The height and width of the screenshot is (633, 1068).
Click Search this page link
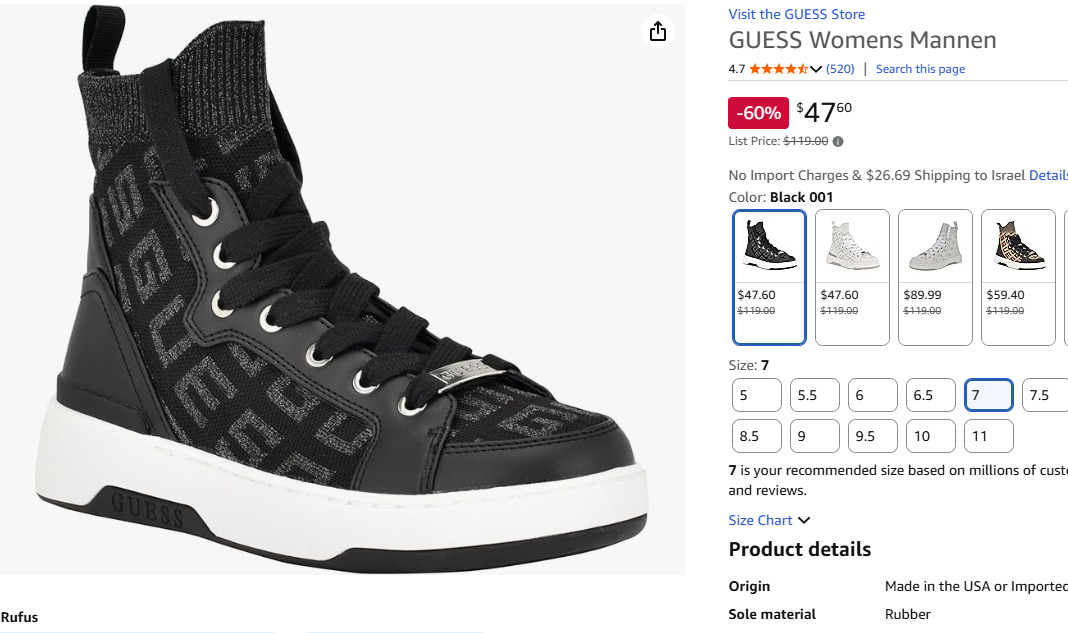920,69
